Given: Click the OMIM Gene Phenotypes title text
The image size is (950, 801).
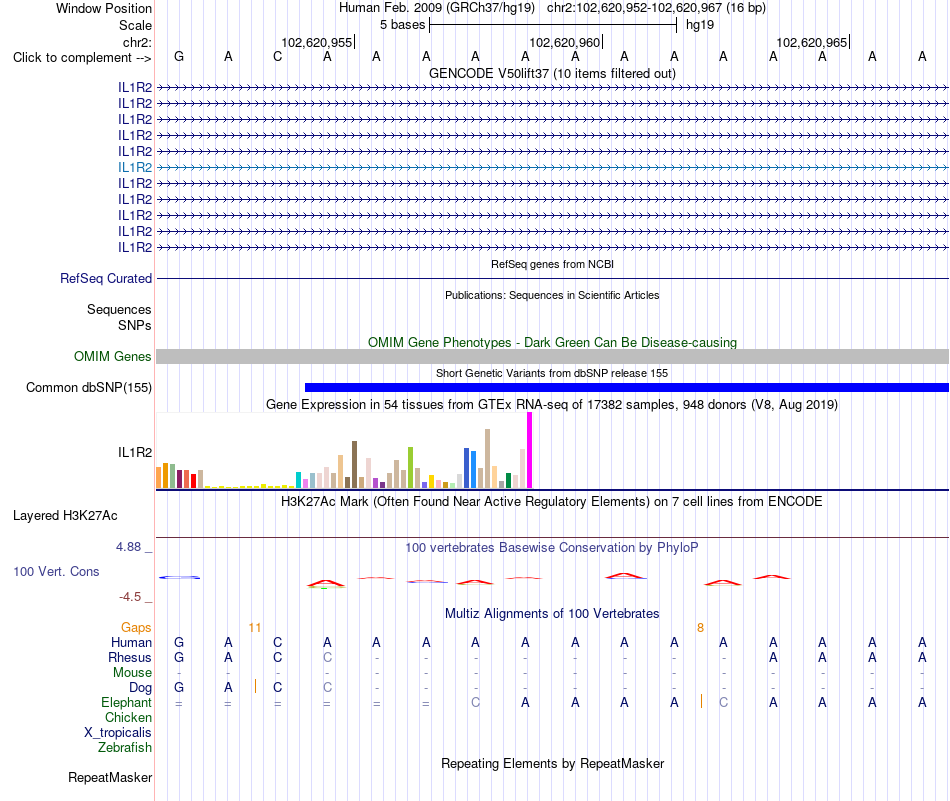Looking at the screenshot, I should click(552, 342).
